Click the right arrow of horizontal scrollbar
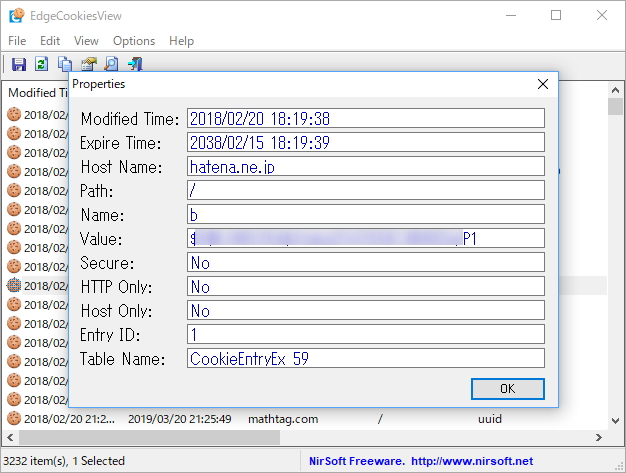 point(598,437)
